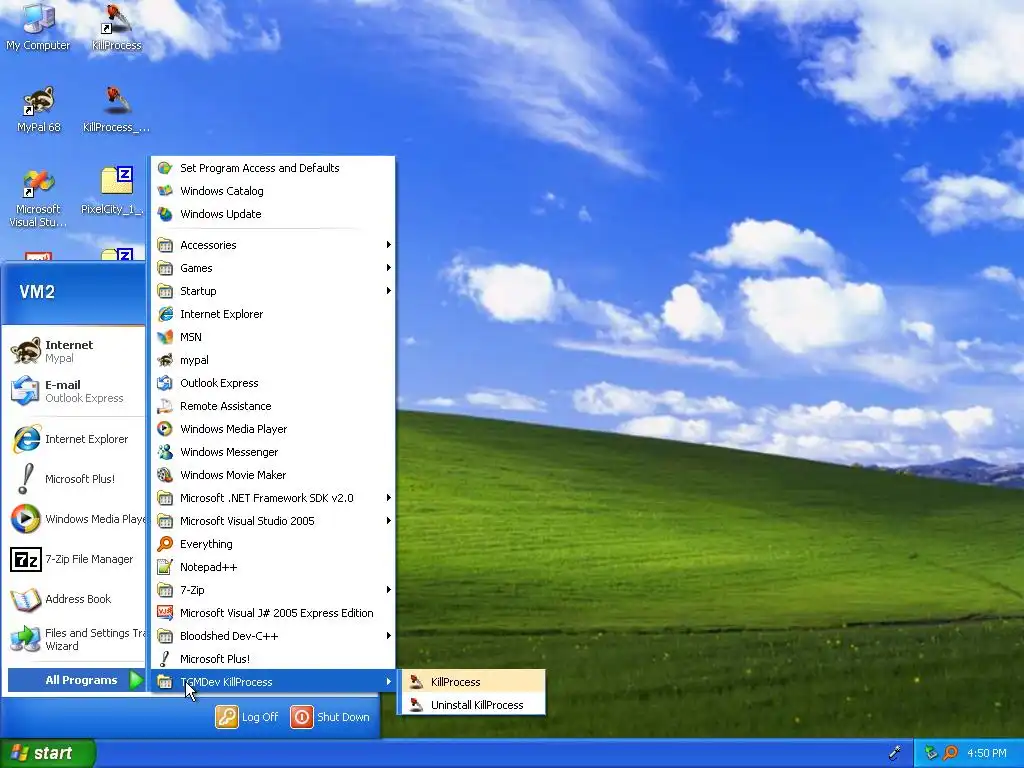1024x768 pixels.
Task: Click the Windows Update icon
Action: click(x=165, y=214)
